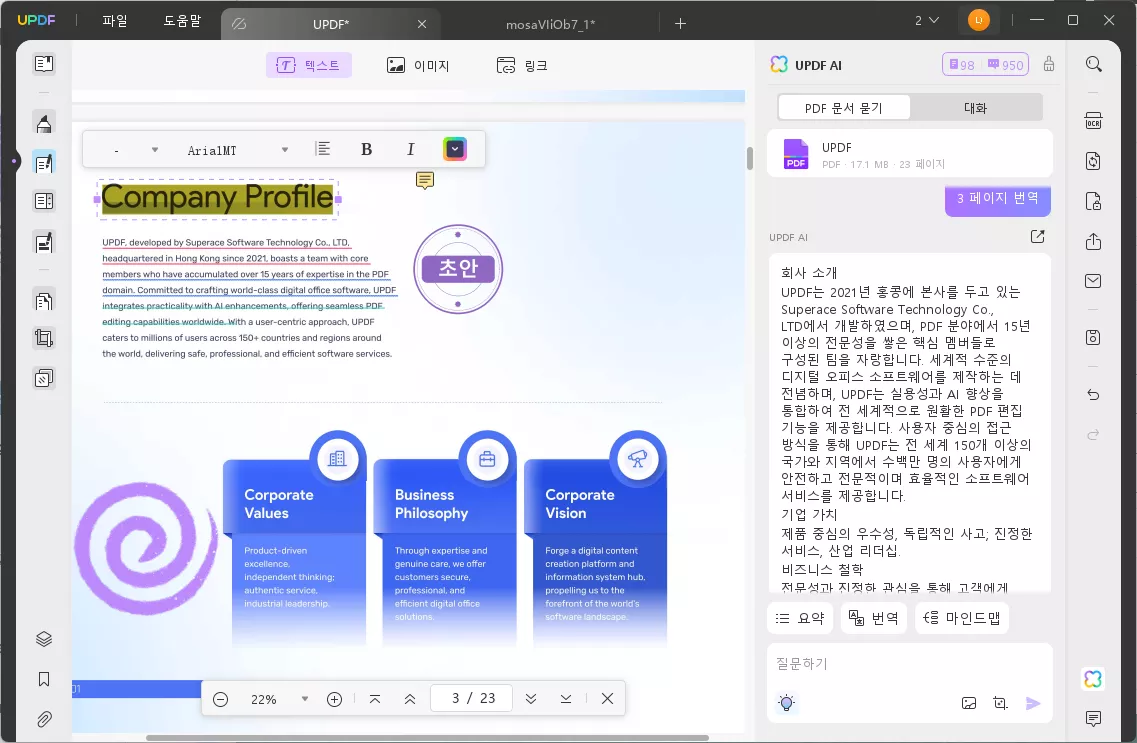Toggle the lightbulb suggestion in AI chat box
Viewport: 1137px width, 743px height.
786,703
